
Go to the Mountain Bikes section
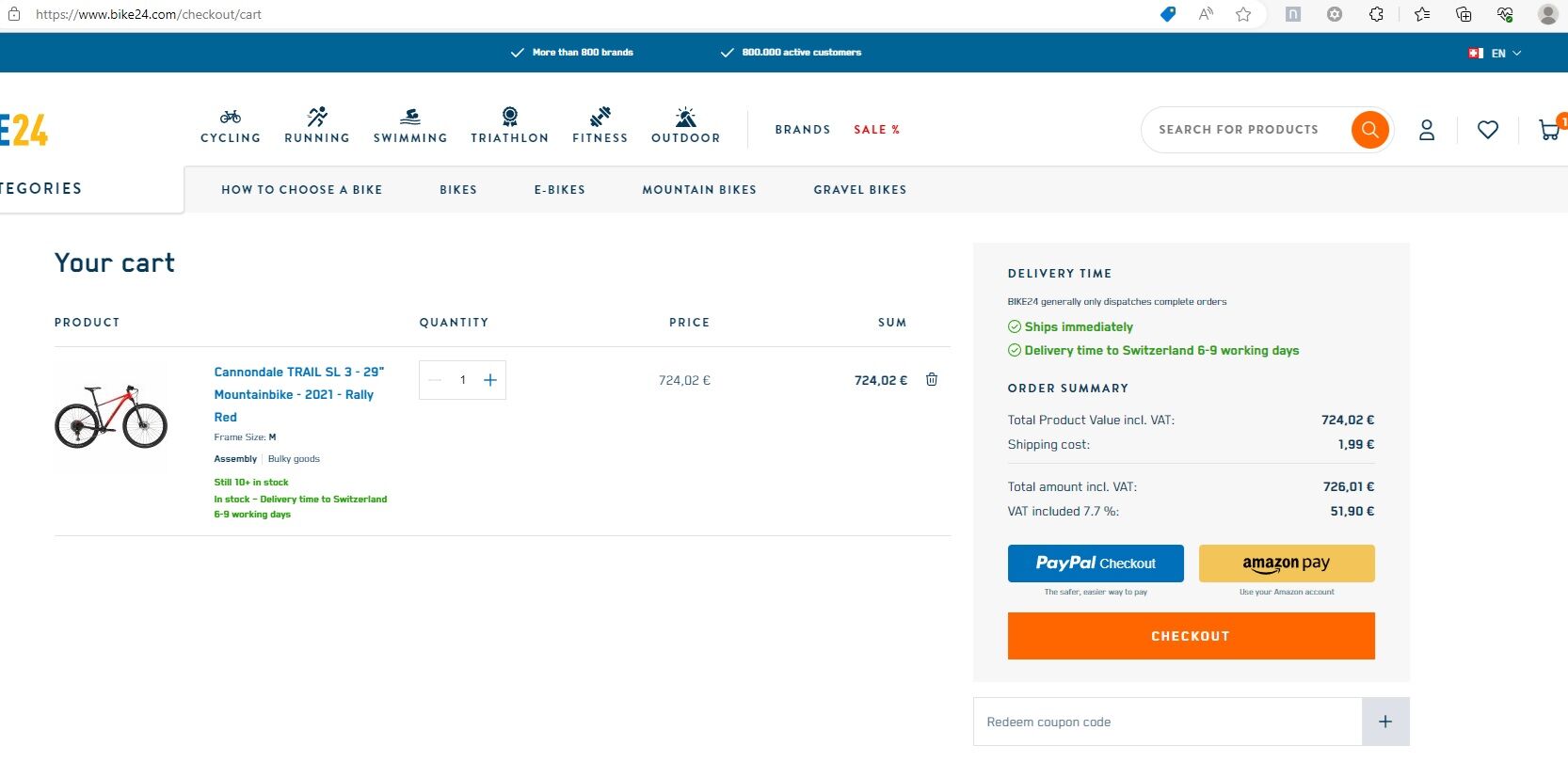click(699, 190)
